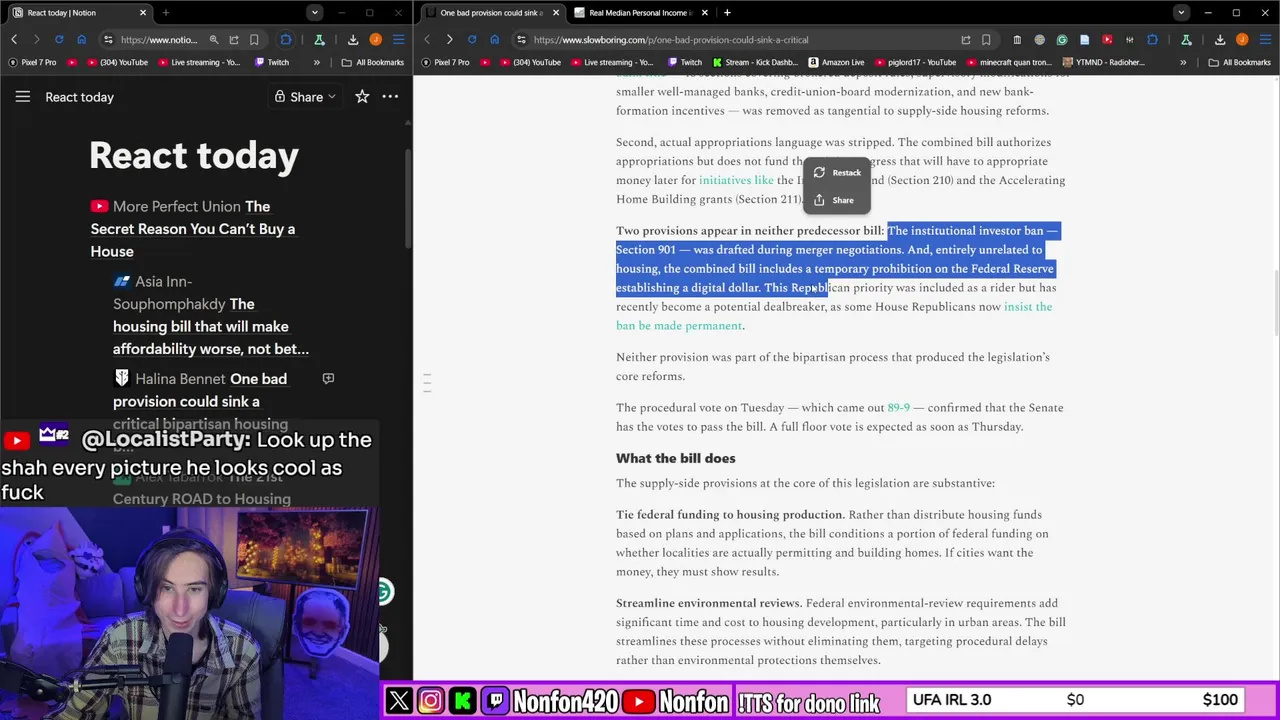Viewport: 1280px width, 720px height.
Task: Open tab search dropdown in Notion window
Action: pyautogui.click(x=315, y=13)
